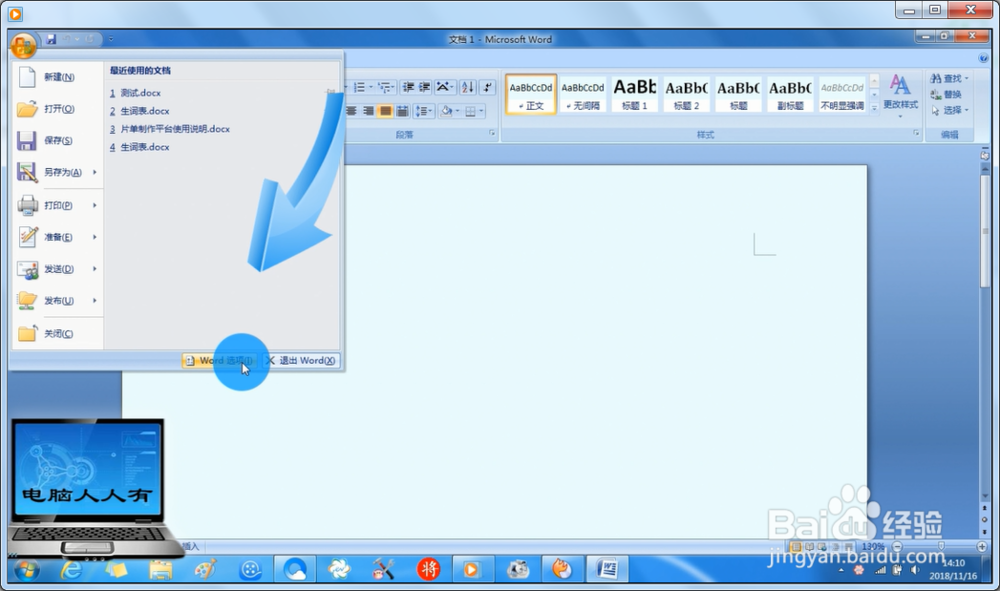Screen dimensions: 1000x591
Task: Click the 130% zoom level
Action: (872, 547)
